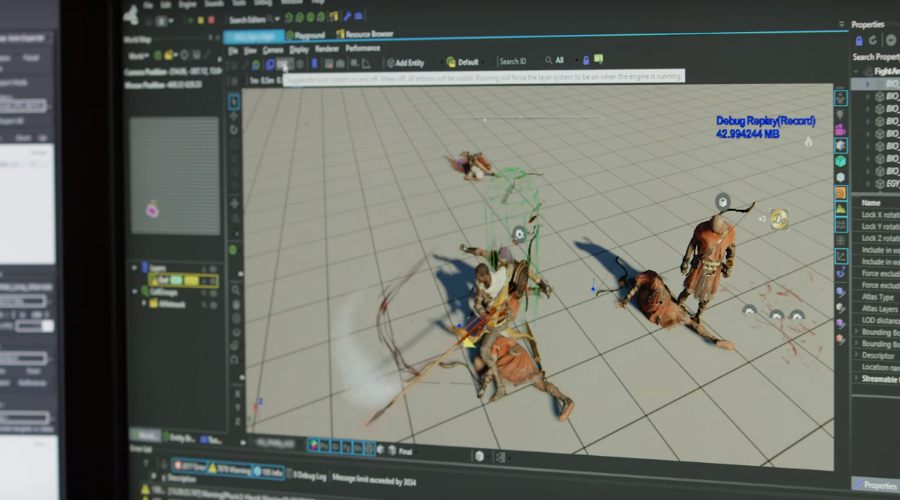Expand the Descriptor property
The image size is (900, 500).
[x=856, y=355]
